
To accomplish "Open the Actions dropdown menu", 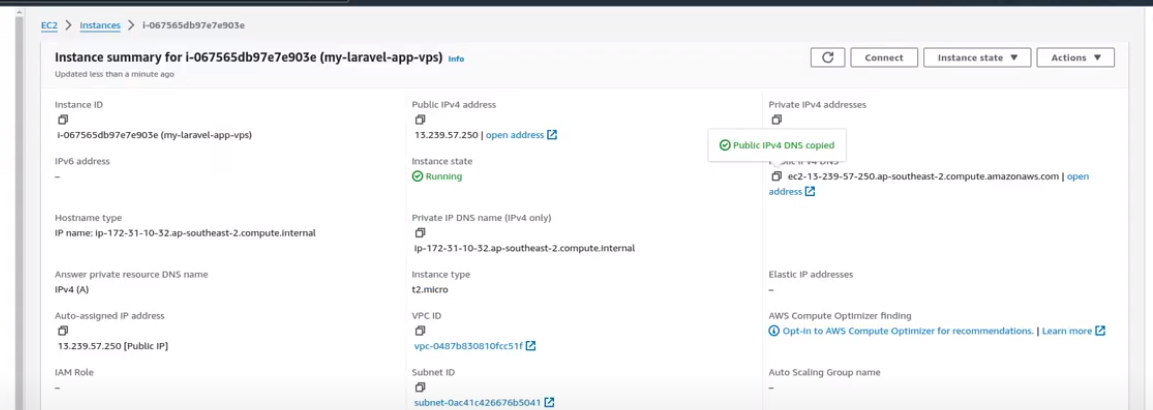I will pos(1076,58).
